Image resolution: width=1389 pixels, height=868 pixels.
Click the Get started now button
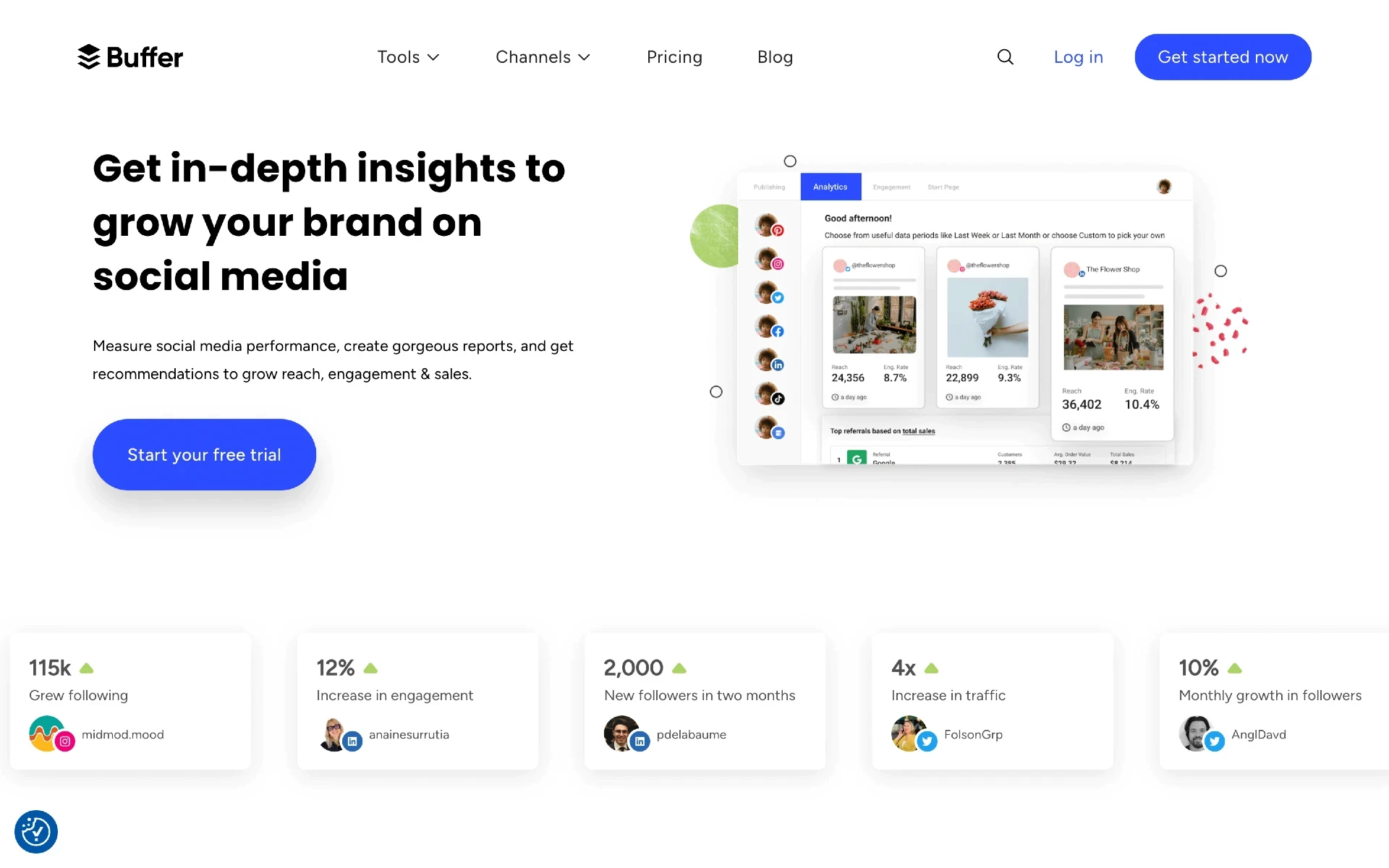pyautogui.click(x=1223, y=57)
